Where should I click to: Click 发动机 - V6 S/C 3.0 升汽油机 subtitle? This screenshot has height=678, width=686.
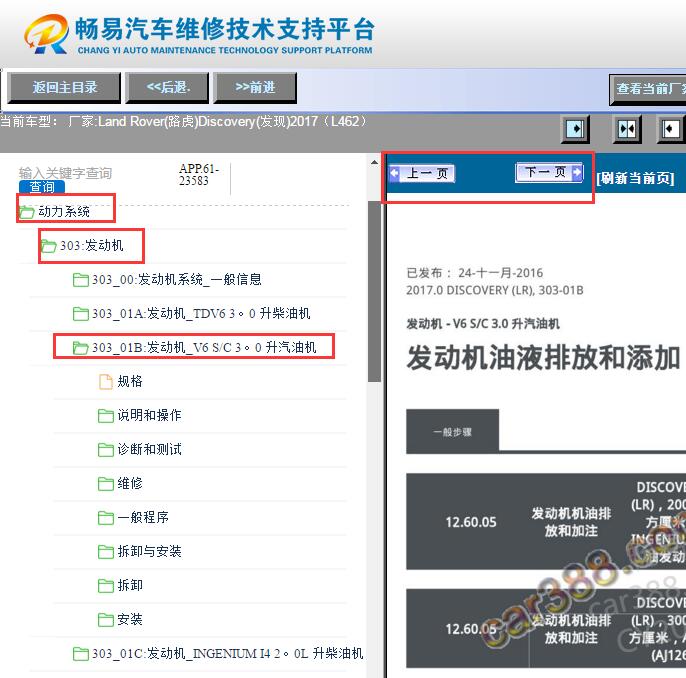pos(483,324)
